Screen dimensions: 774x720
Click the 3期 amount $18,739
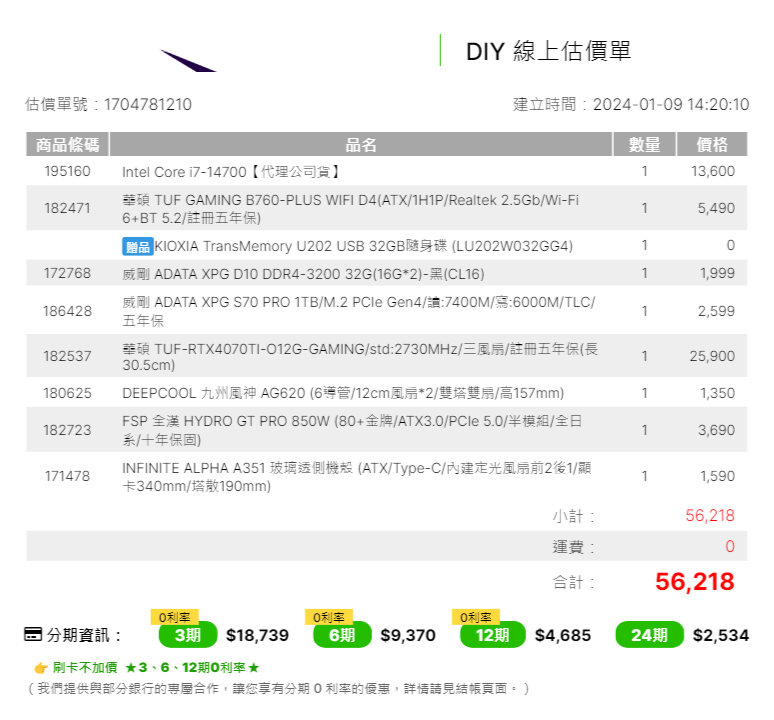257,635
